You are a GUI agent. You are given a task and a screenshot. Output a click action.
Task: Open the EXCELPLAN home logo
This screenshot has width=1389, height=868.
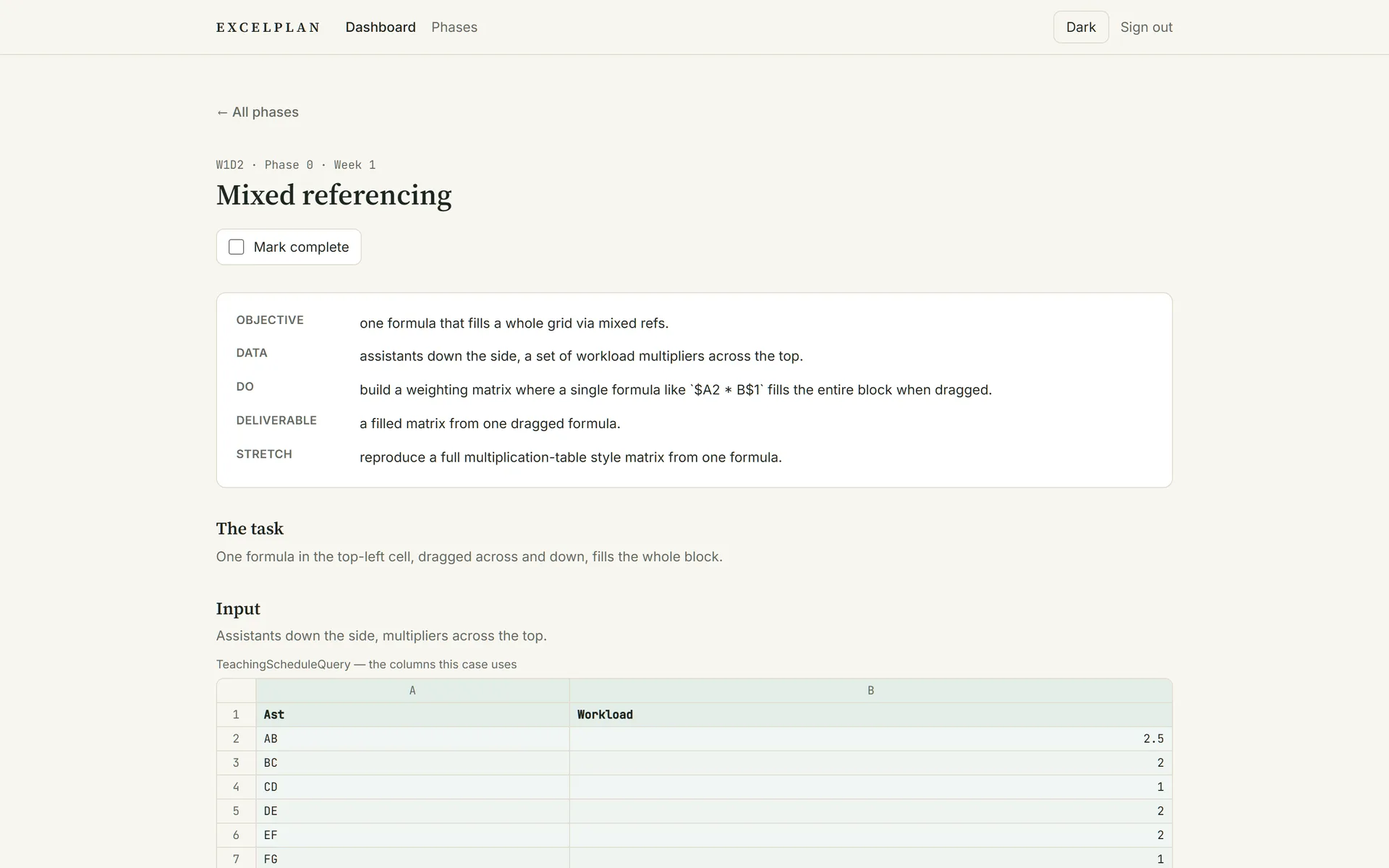tap(268, 27)
